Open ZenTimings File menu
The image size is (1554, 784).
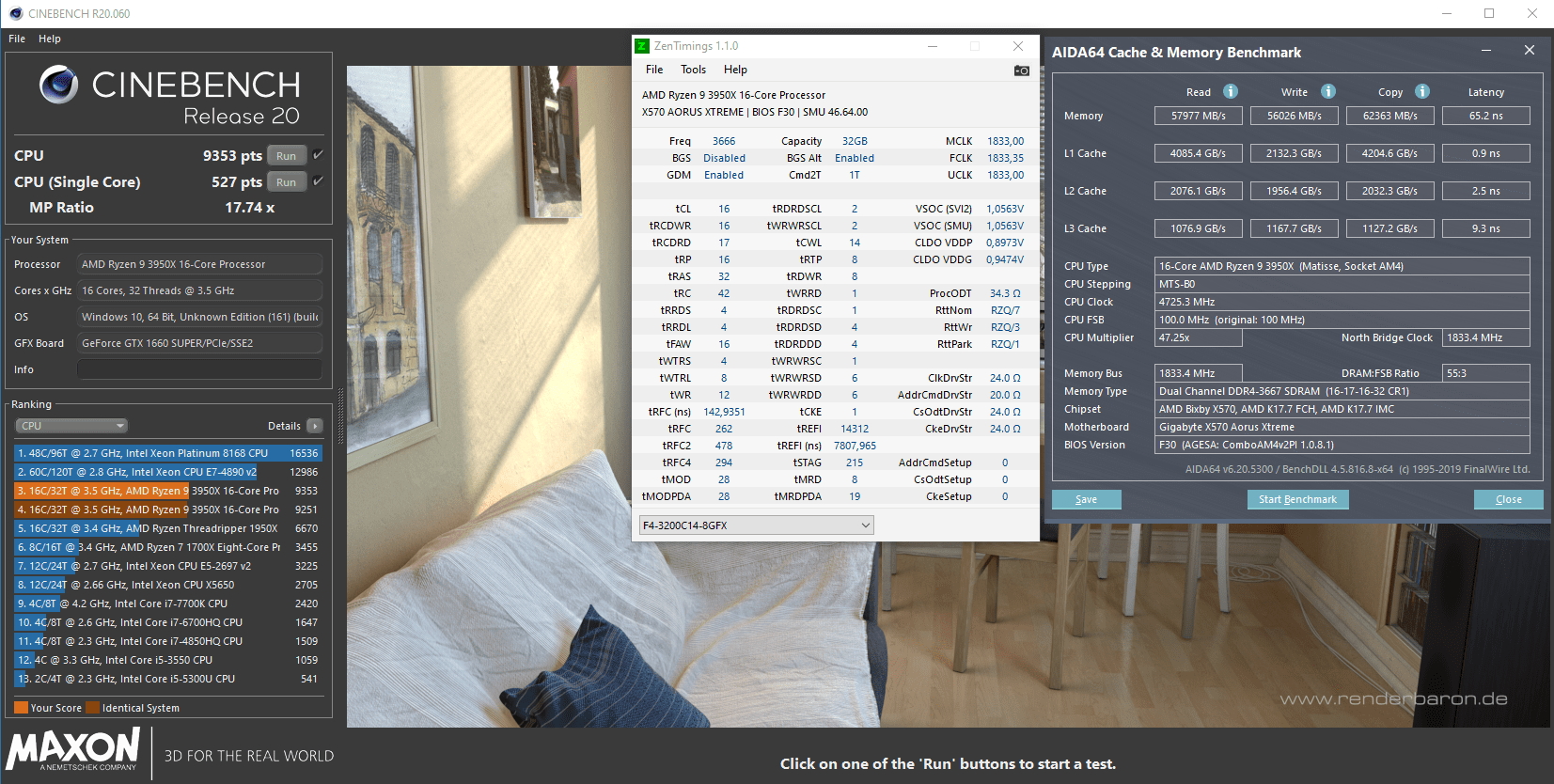[654, 70]
